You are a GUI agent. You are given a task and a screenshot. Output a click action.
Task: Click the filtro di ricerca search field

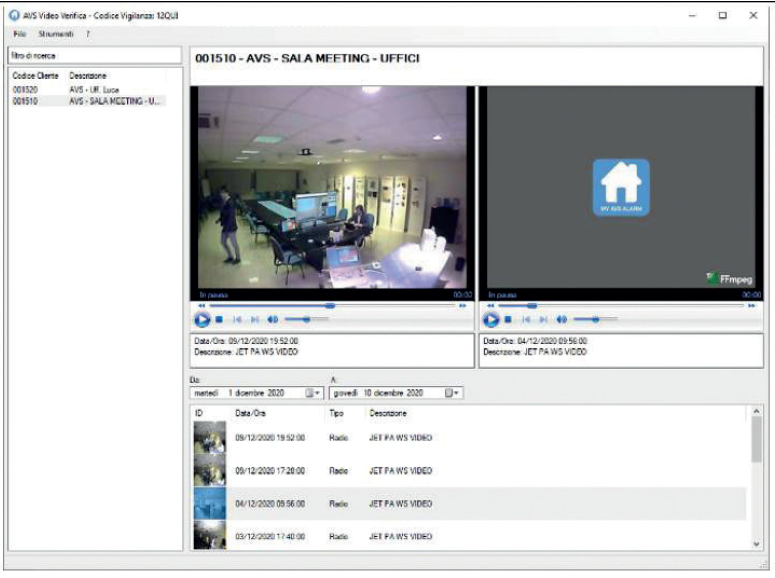tap(94, 55)
